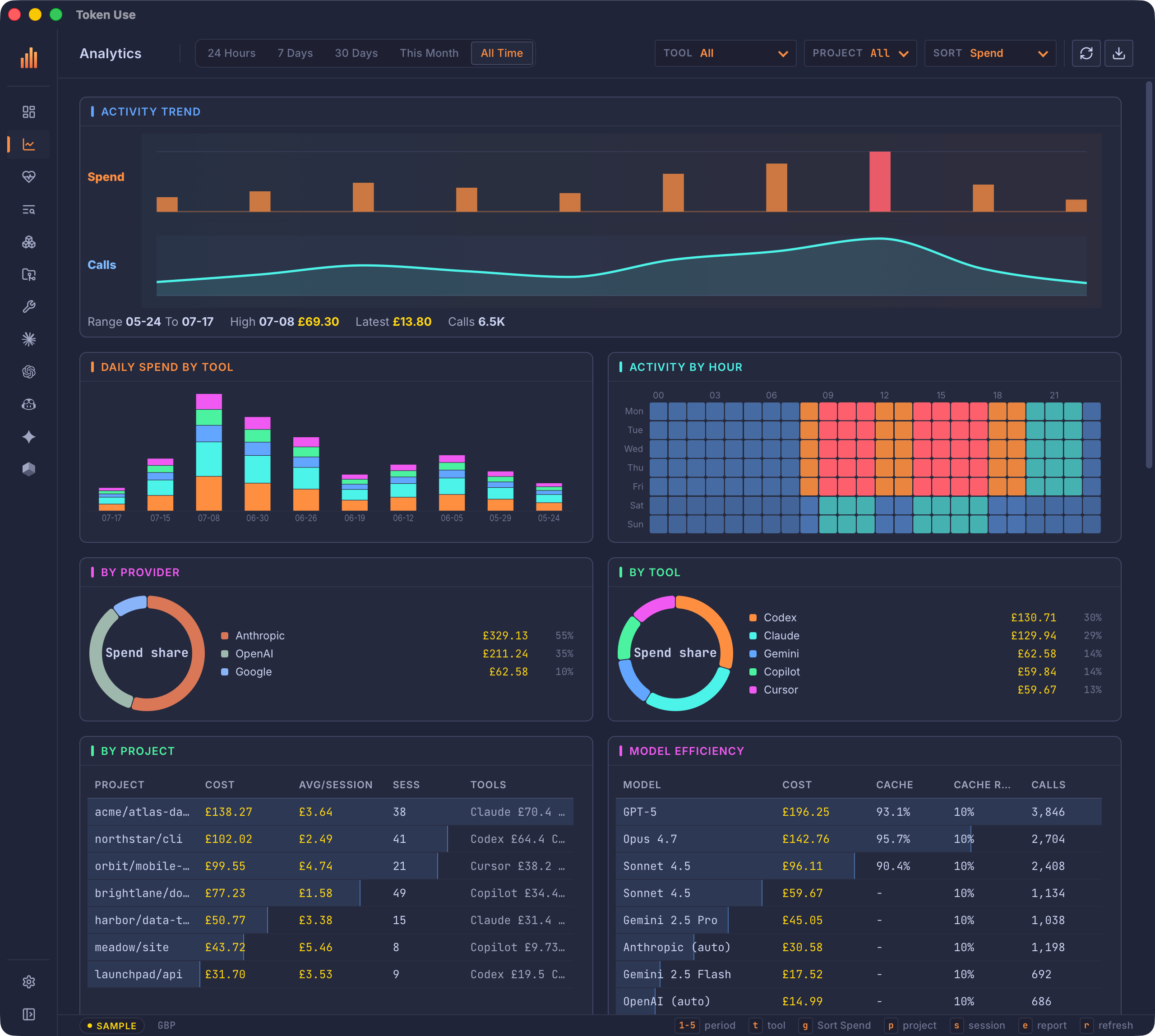Open the wrench tools sidebar icon
The height and width of the screenshot is (1036, 1155).
[x=28, y=307]
